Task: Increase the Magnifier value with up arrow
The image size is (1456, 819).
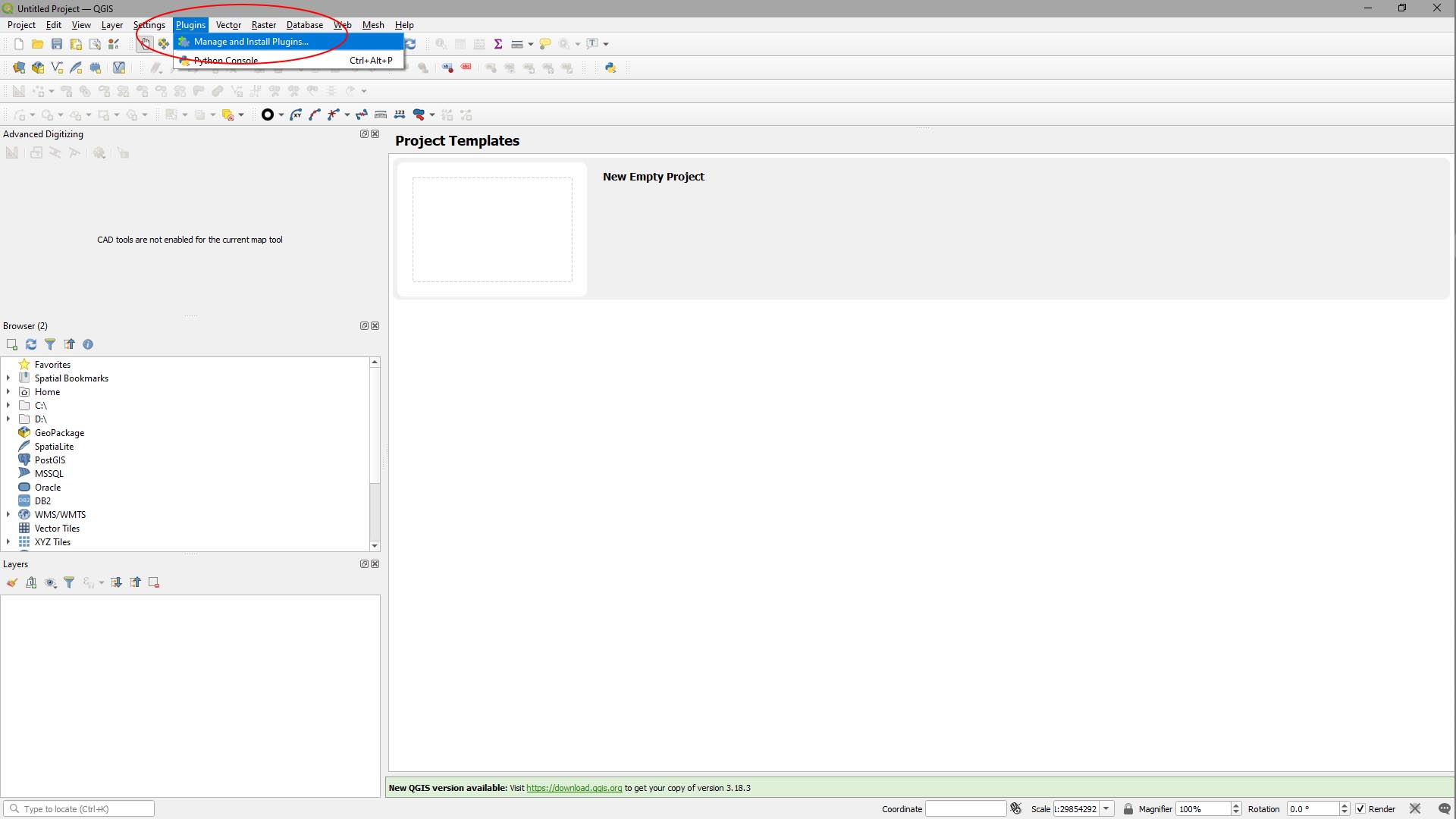Action: point(1236,805)
